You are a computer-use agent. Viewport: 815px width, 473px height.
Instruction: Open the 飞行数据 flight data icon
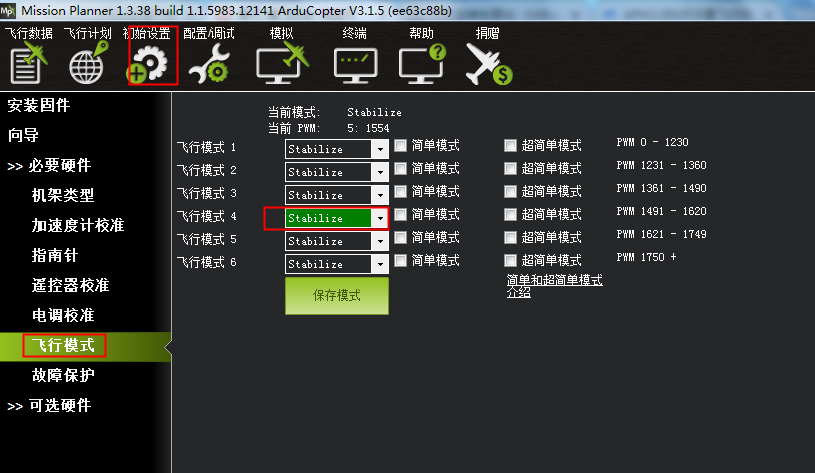[29, 63]
